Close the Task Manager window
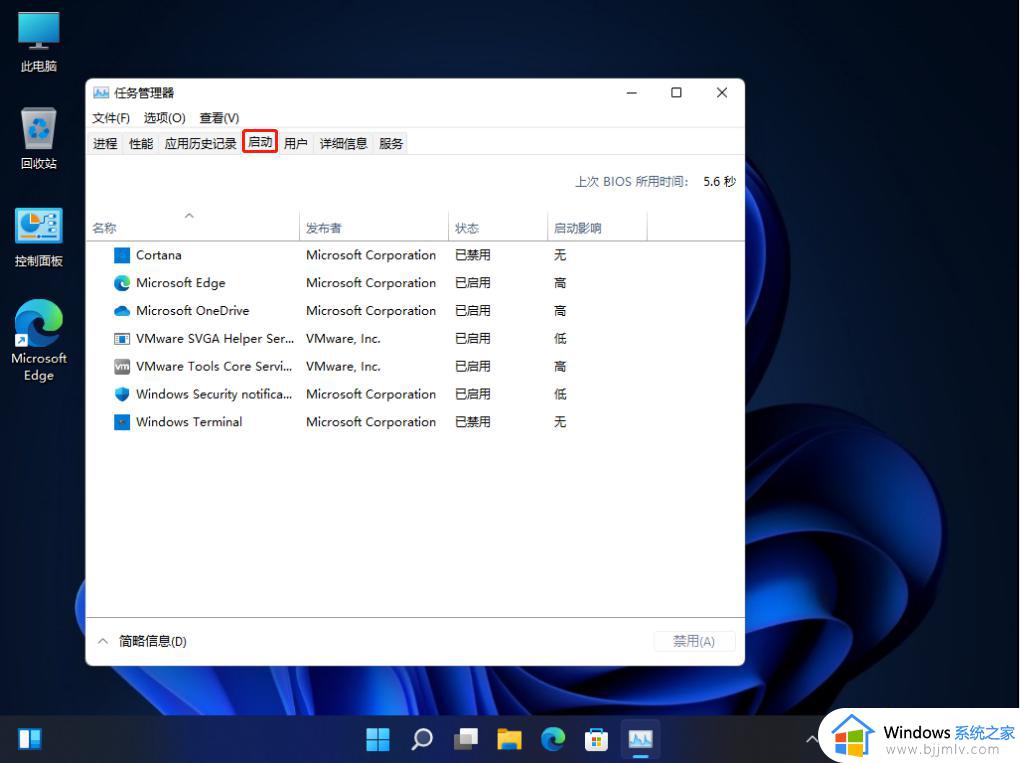 click(722, 93)
